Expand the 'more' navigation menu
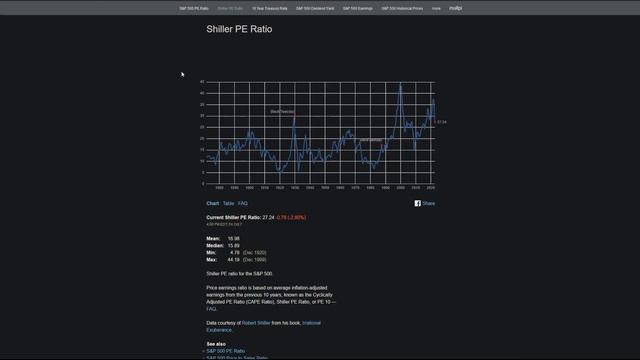Image resolution: width=640 pixels, height=360 pixels. [x=436, y=8]
